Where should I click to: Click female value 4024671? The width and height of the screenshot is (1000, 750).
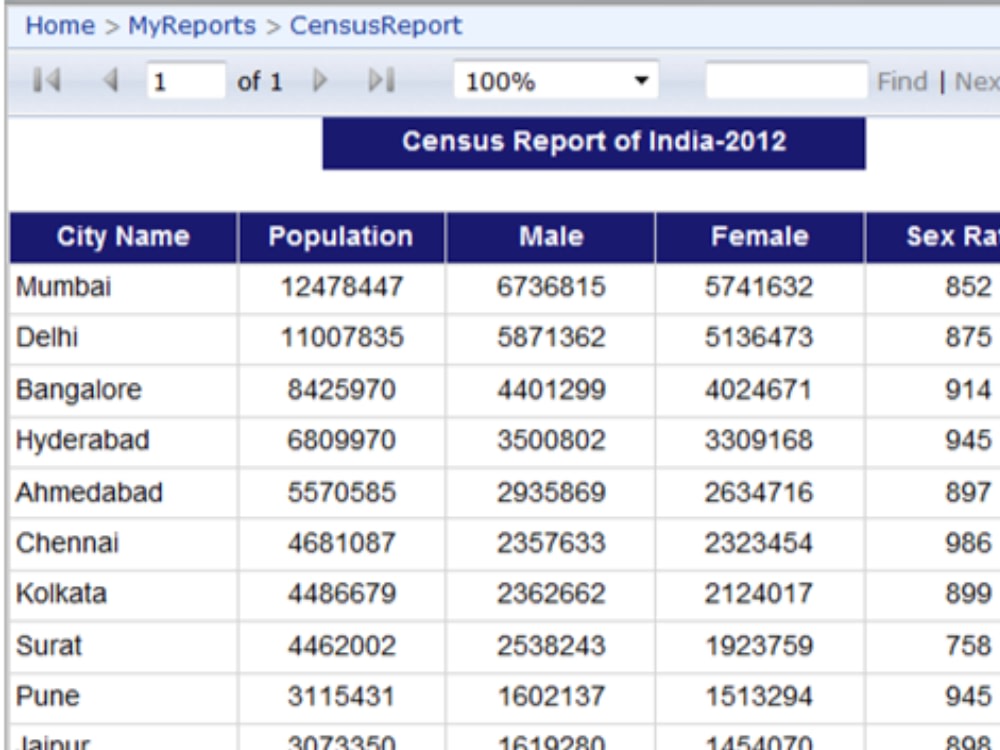click(x=759, y=390)
